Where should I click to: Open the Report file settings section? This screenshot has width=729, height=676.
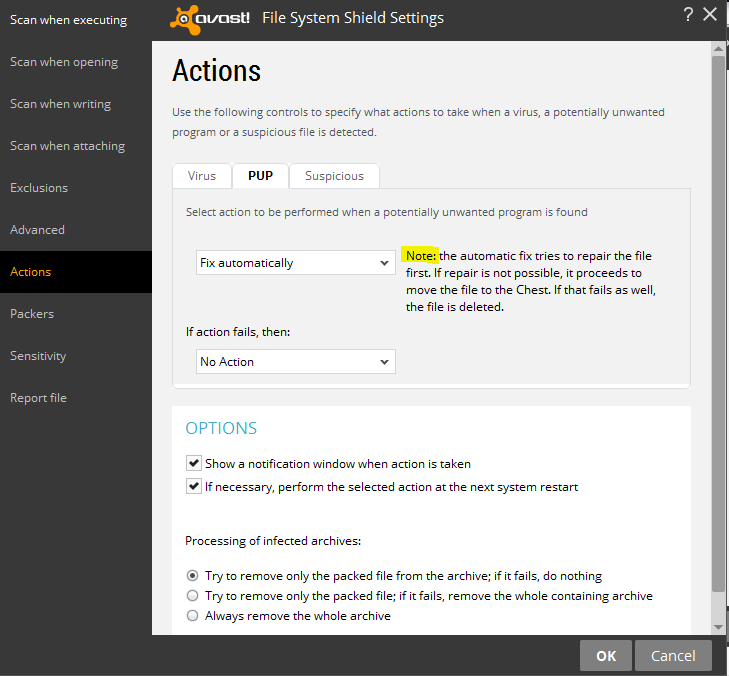click(x=38, y=398)
